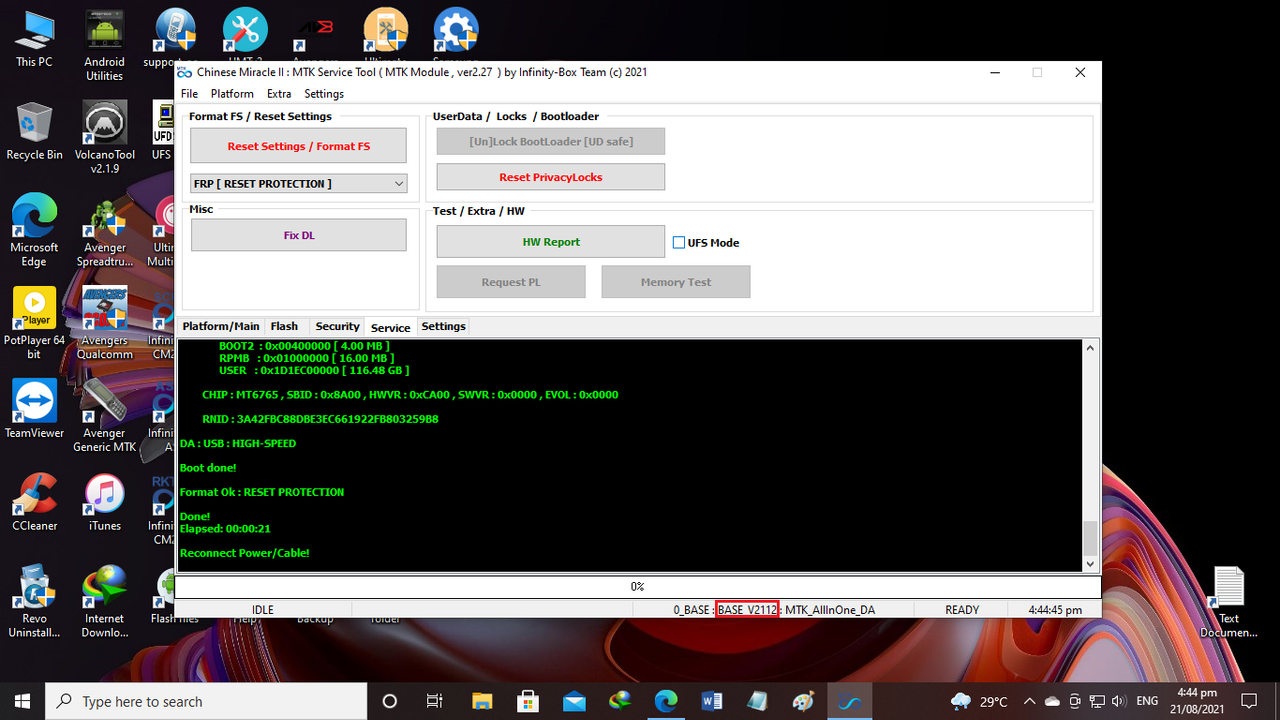Open Settings menu in menu bar
This screenshot has height=720, width=1280.
[324, 93]
